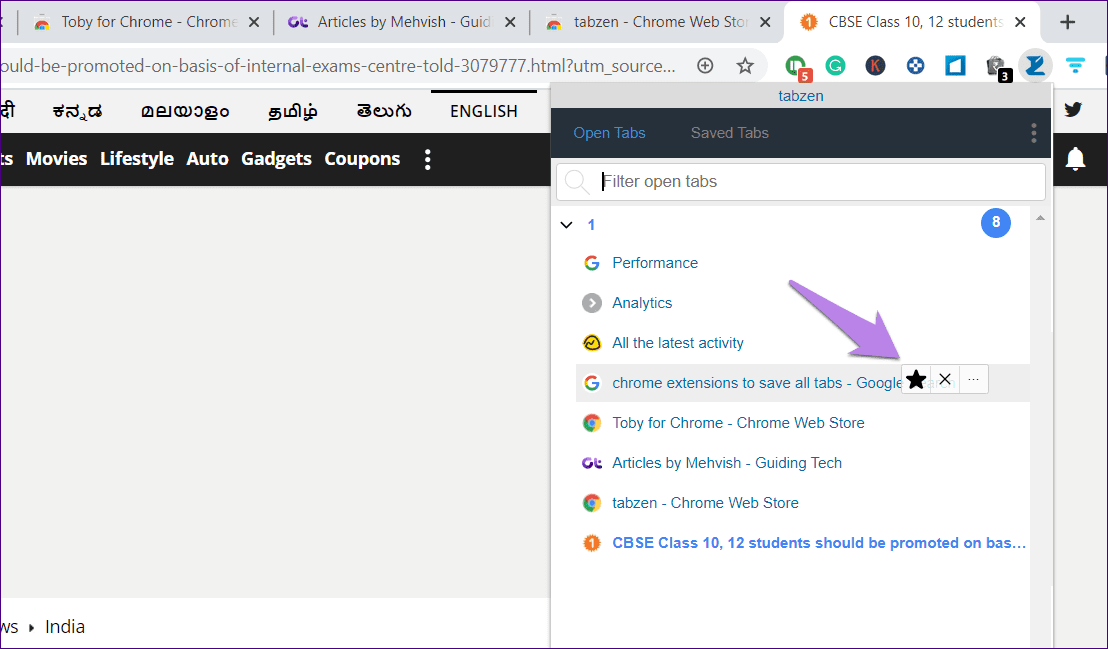Image resolution: width=1108 pixels, height=649 pixels.
Task: Select Telugu language తెలుగు
Action: [x=384, y=112]
